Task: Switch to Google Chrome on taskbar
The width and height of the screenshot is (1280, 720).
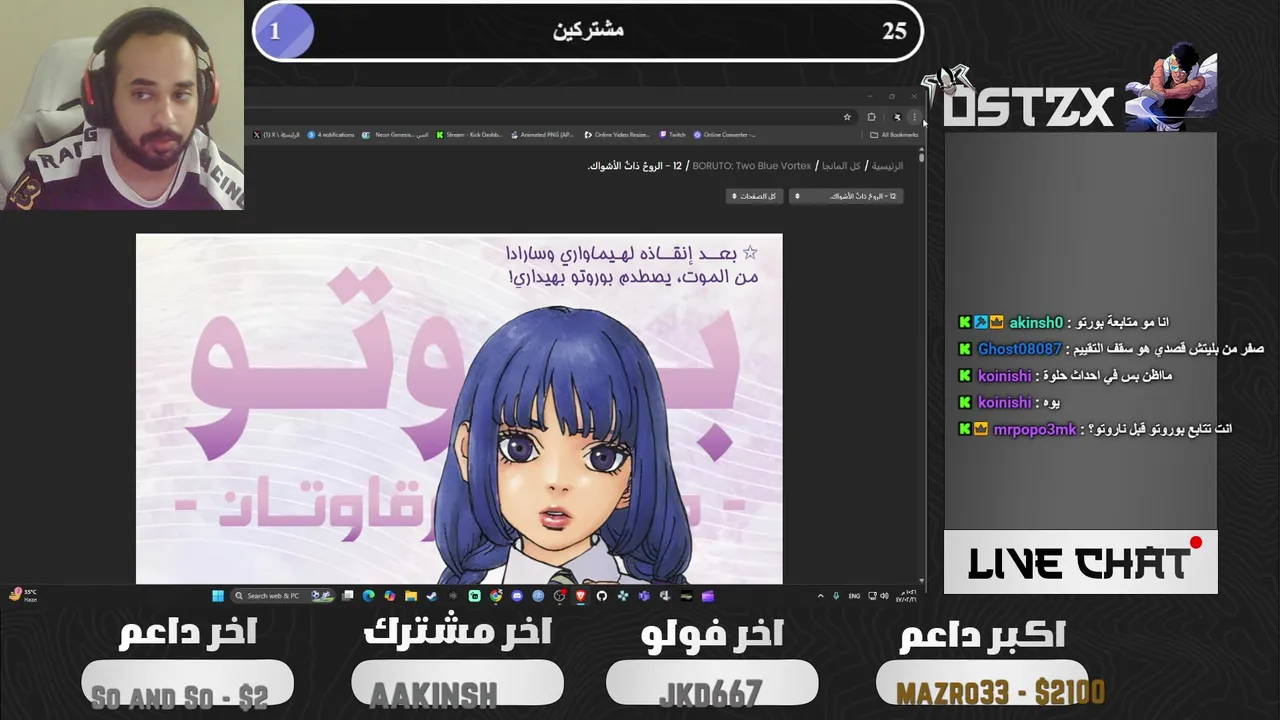Action: tap(496, 596)
